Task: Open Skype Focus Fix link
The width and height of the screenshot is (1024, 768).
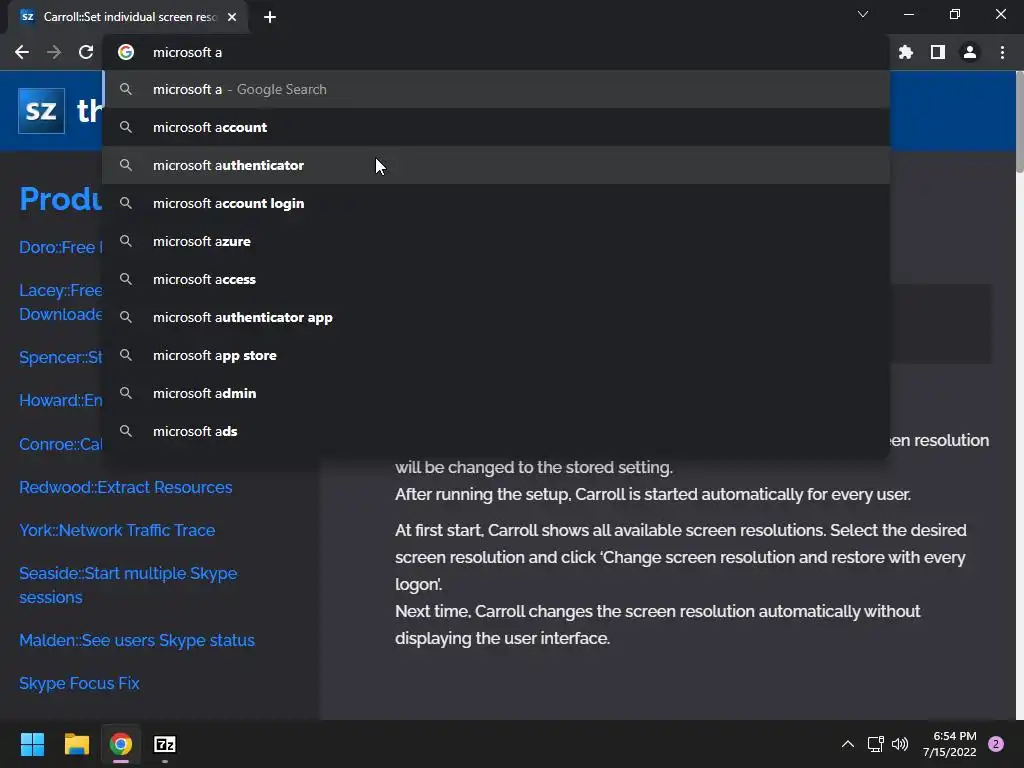Action: pyautogui.click(x=79, y=683)
